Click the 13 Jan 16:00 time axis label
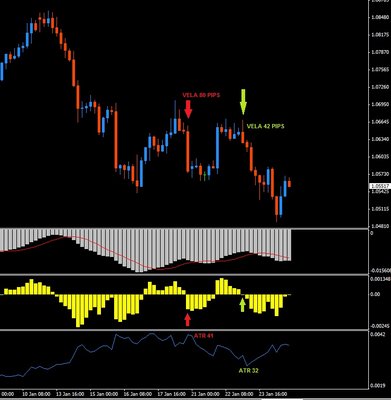 (70, 394)
